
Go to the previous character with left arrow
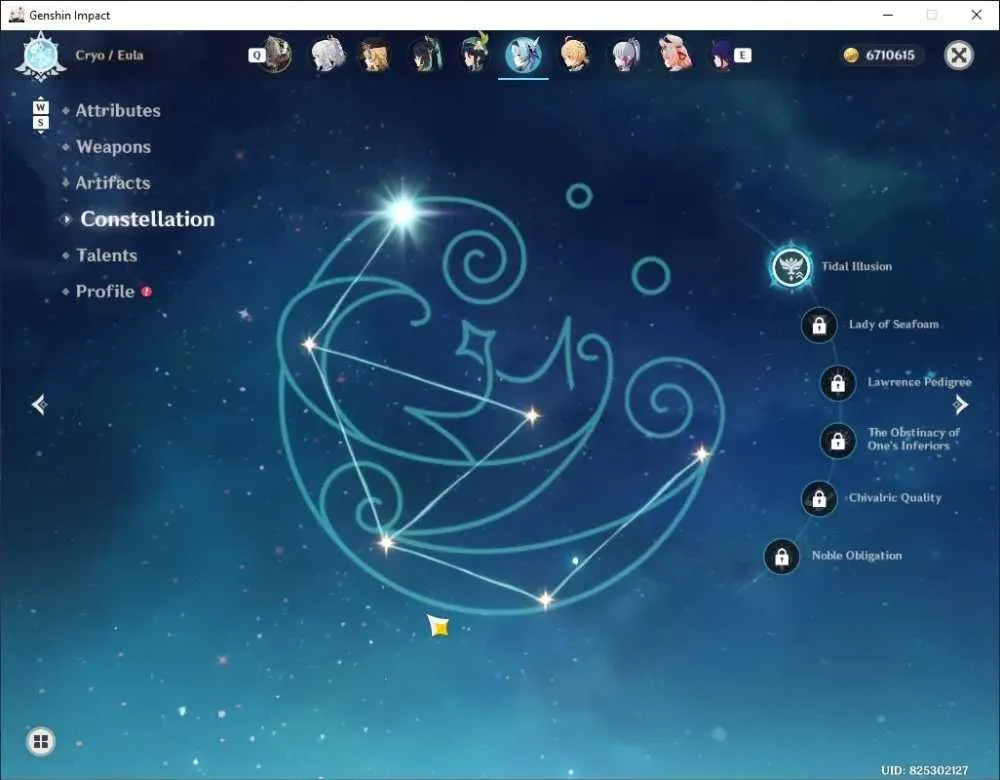pos(39,404)
